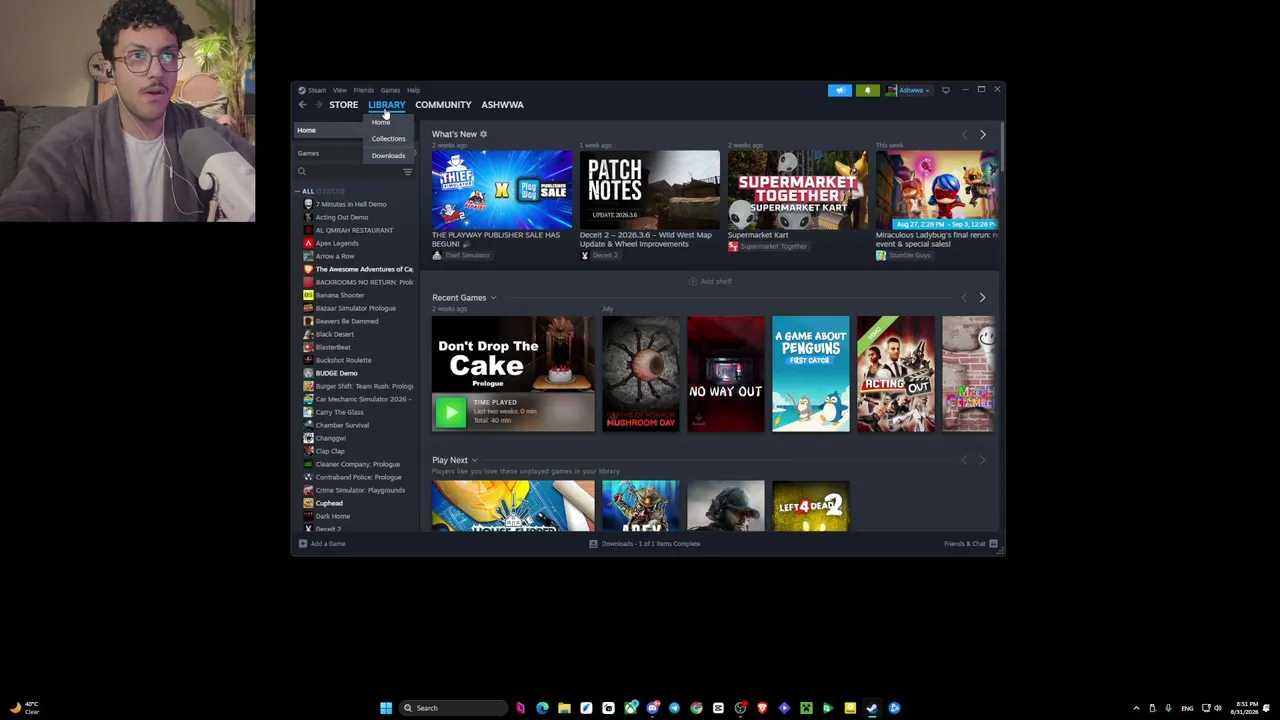Expand Recent Games shelf dropdown
The image size is (1280, 720).
(493, 298)
